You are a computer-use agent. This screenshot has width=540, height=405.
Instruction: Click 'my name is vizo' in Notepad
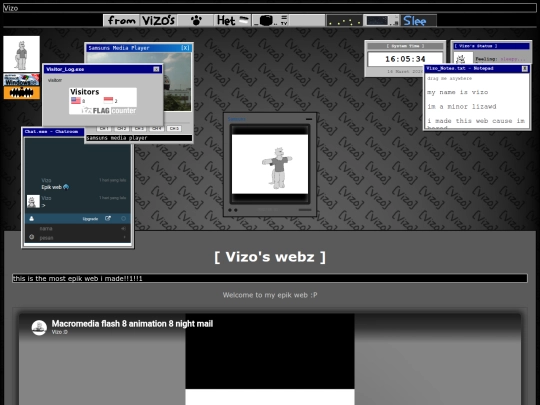pos(458,92)
